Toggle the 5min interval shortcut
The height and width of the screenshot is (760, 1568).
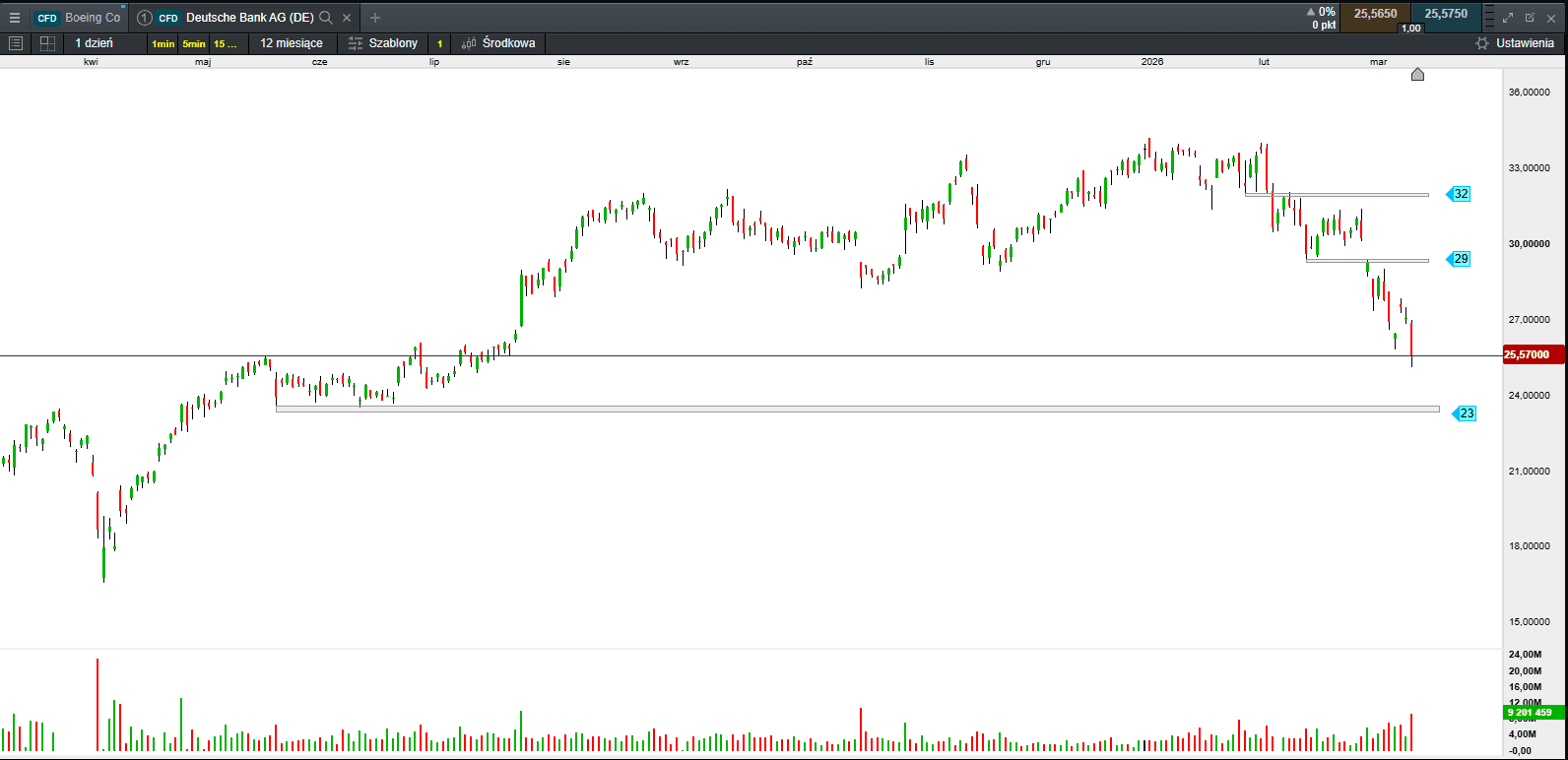(x=194, y=44)
